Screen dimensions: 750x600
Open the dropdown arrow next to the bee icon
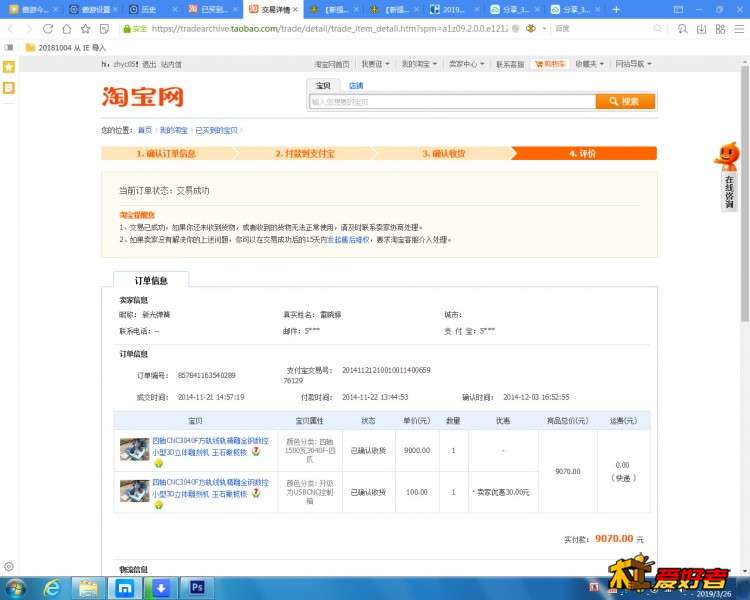tap(544, 29)
